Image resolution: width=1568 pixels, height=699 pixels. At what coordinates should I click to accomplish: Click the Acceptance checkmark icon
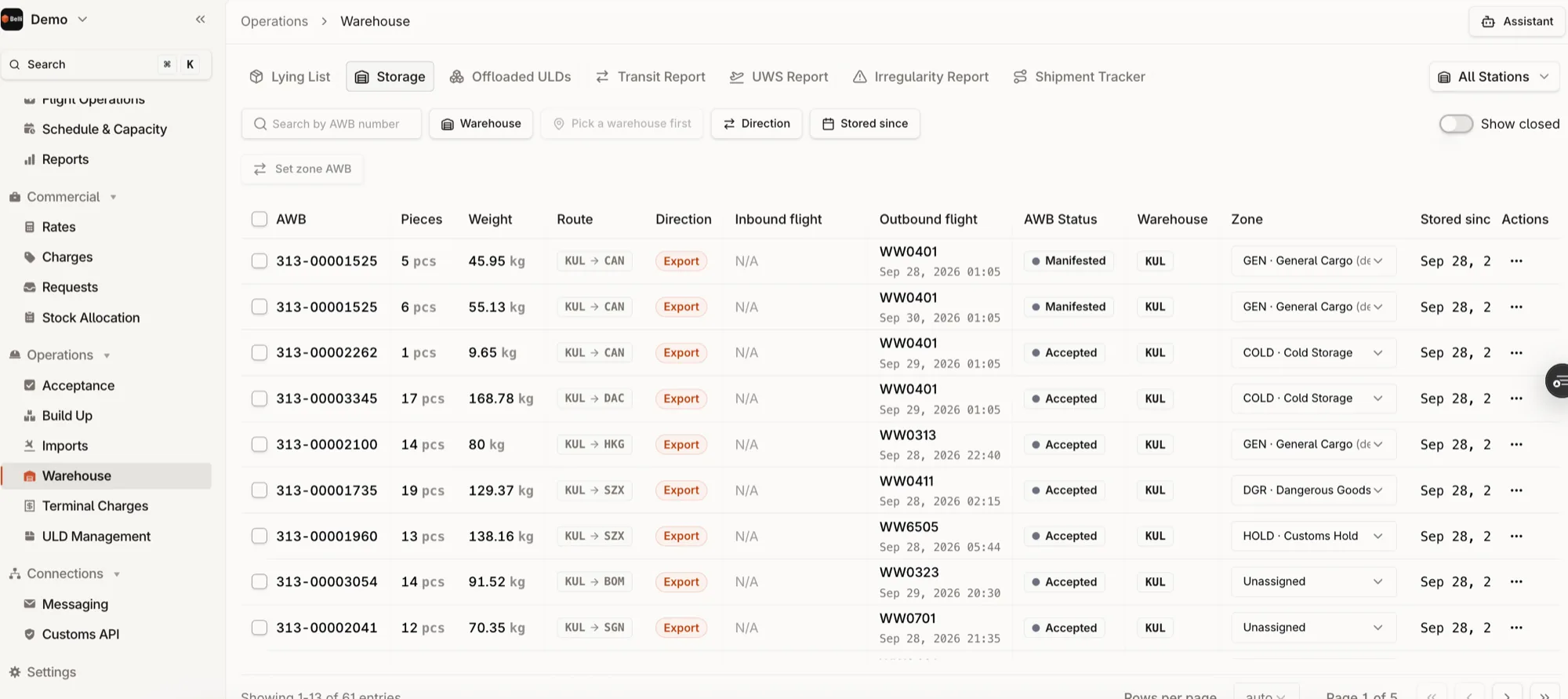(30, 385)
